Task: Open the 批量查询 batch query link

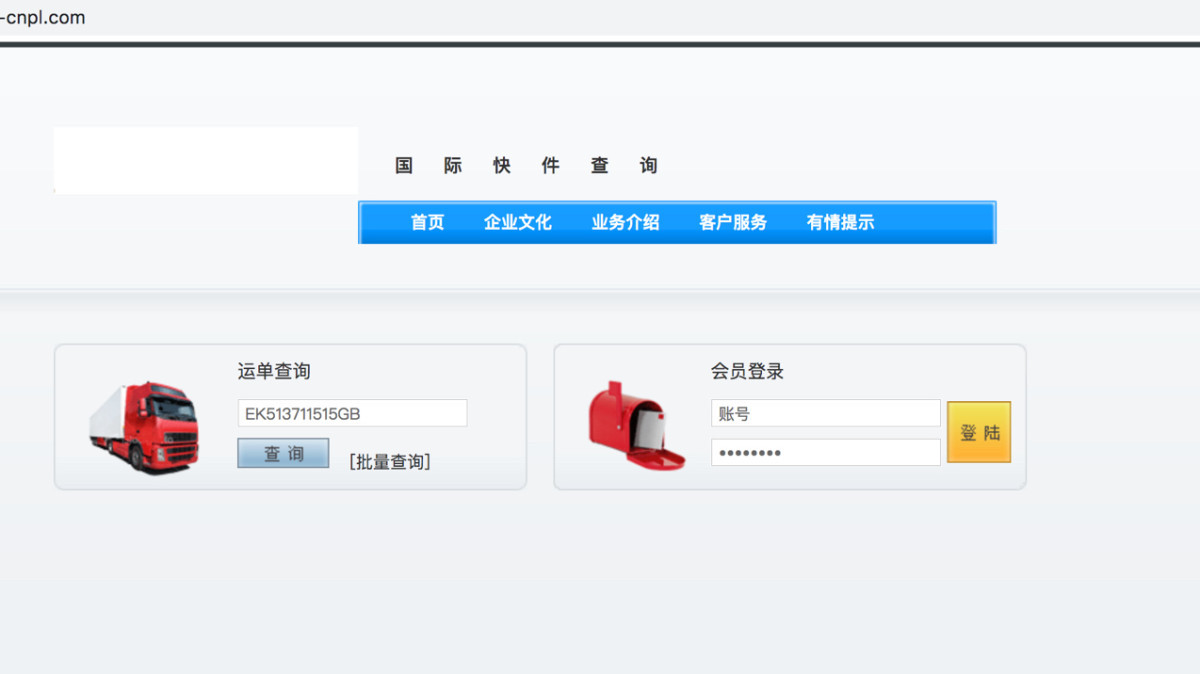Action: [x=389, y=461]
